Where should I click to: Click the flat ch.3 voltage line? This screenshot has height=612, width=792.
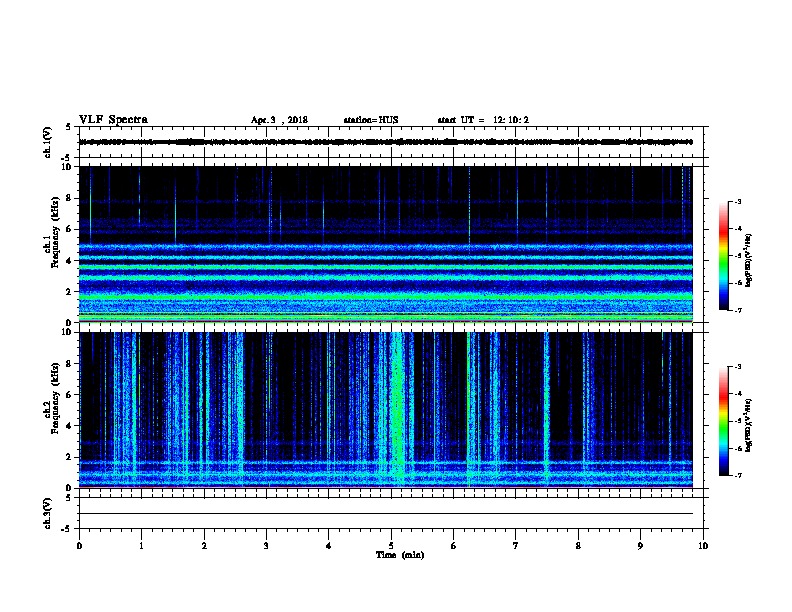pyautogui.click(x=386, y=514)
